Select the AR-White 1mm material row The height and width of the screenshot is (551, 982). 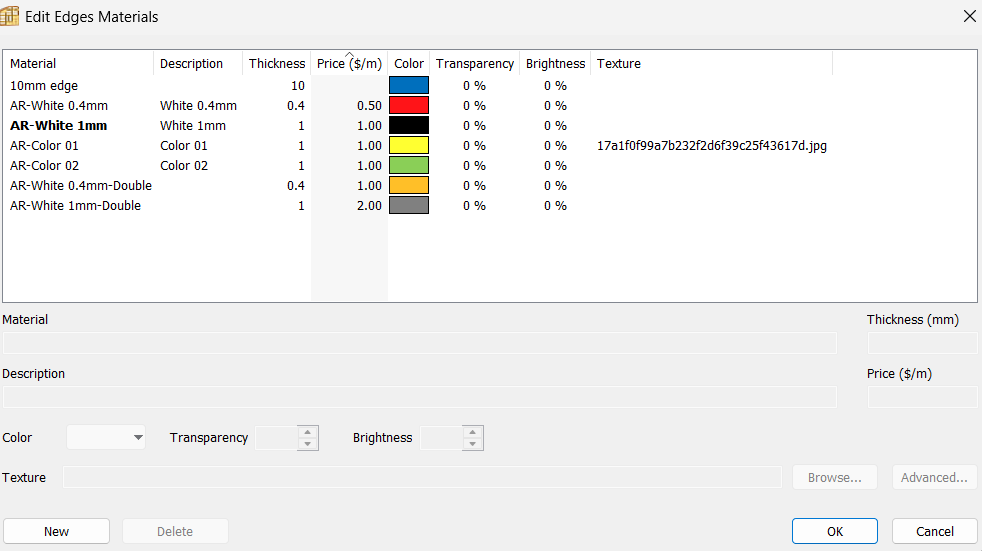pos(59,126)
